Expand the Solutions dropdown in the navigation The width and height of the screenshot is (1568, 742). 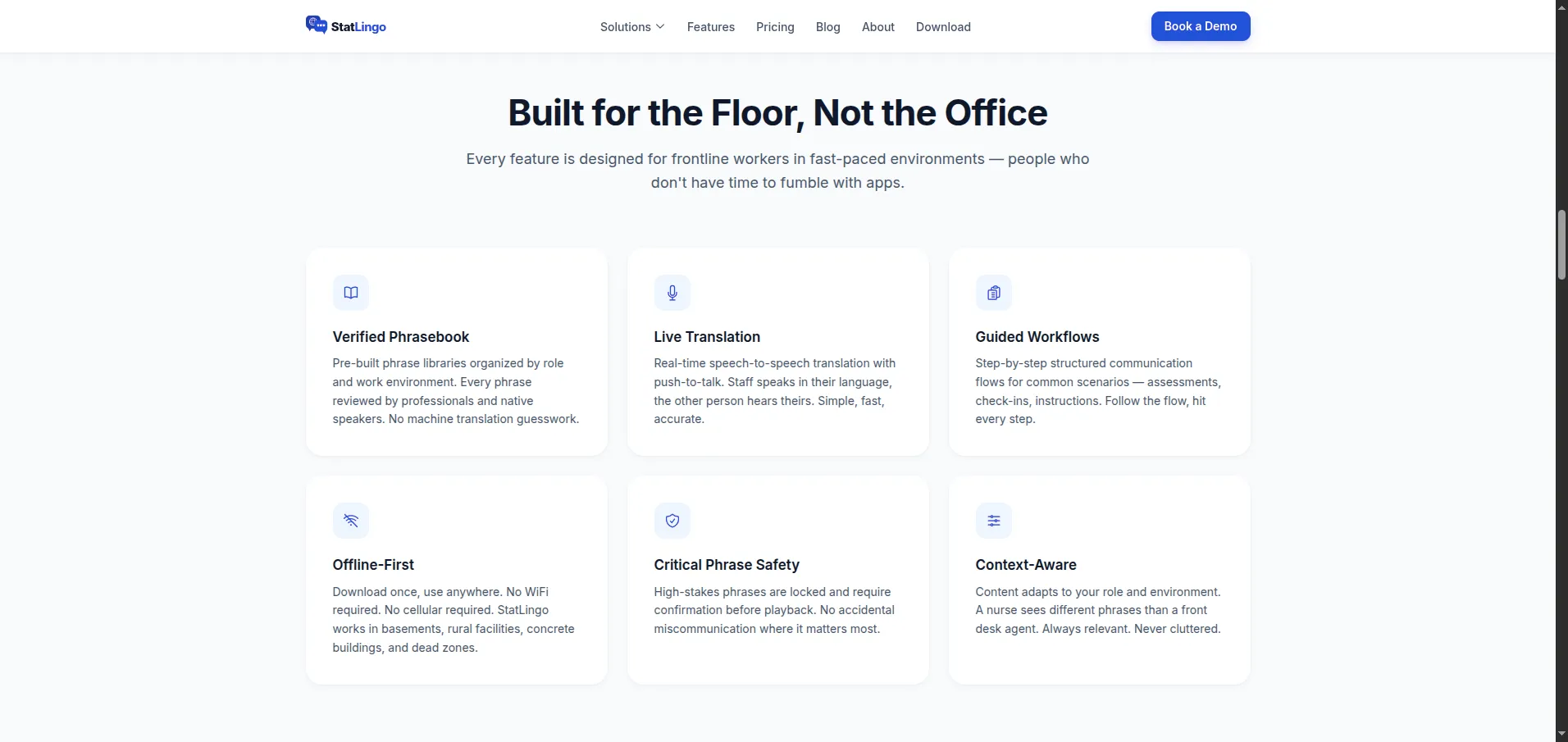tap(631, 26)
